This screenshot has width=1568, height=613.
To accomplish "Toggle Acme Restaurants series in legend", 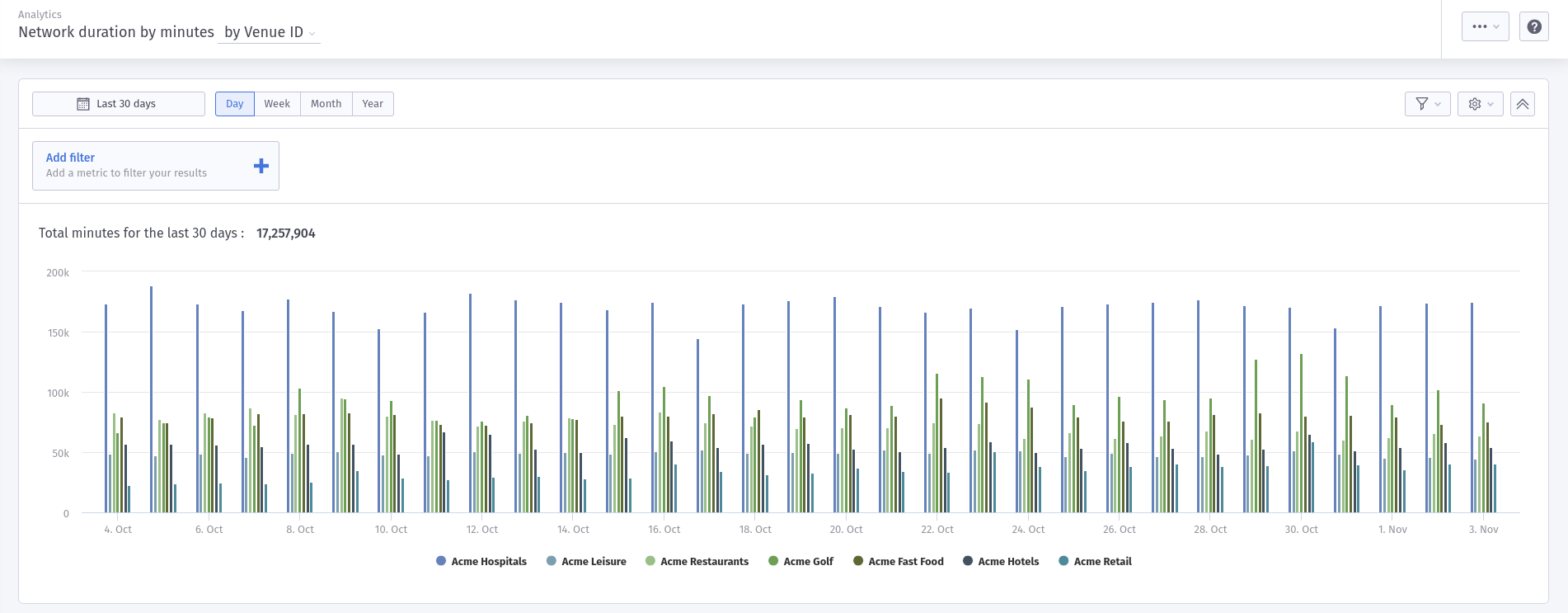I will point(697,561).
